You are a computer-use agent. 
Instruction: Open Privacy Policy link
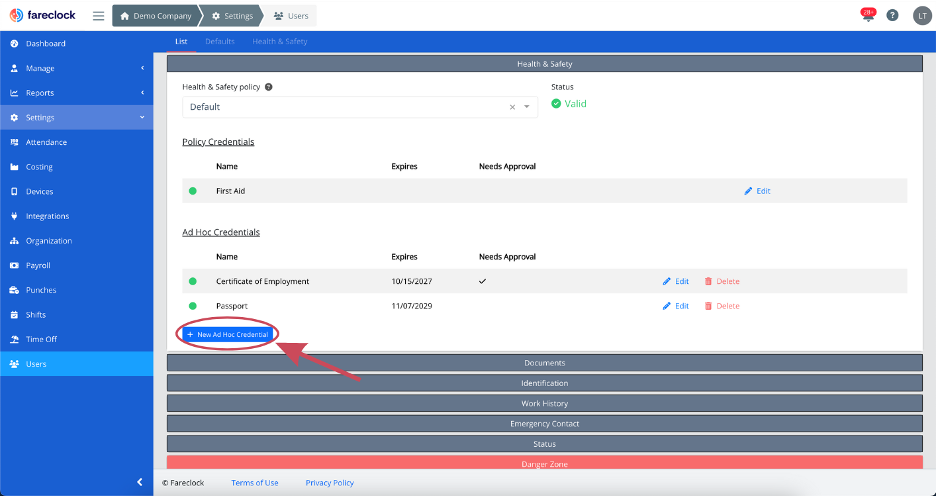tap(330, 483)
